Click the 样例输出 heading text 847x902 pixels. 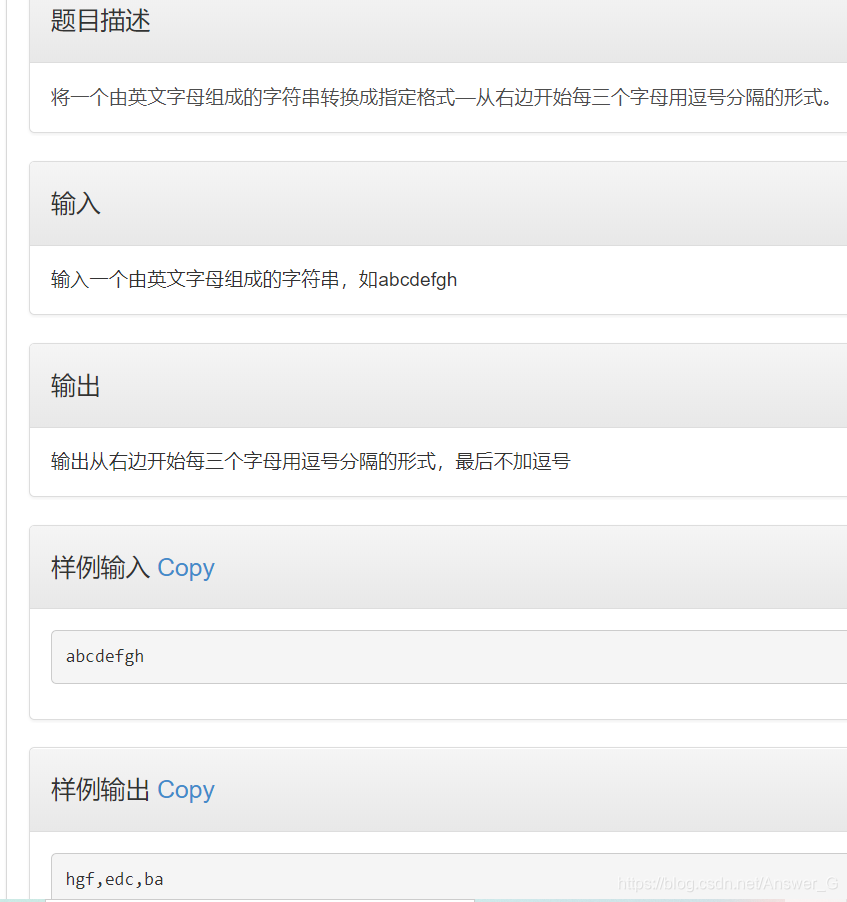pyautogui.click(x=101, y=790)
